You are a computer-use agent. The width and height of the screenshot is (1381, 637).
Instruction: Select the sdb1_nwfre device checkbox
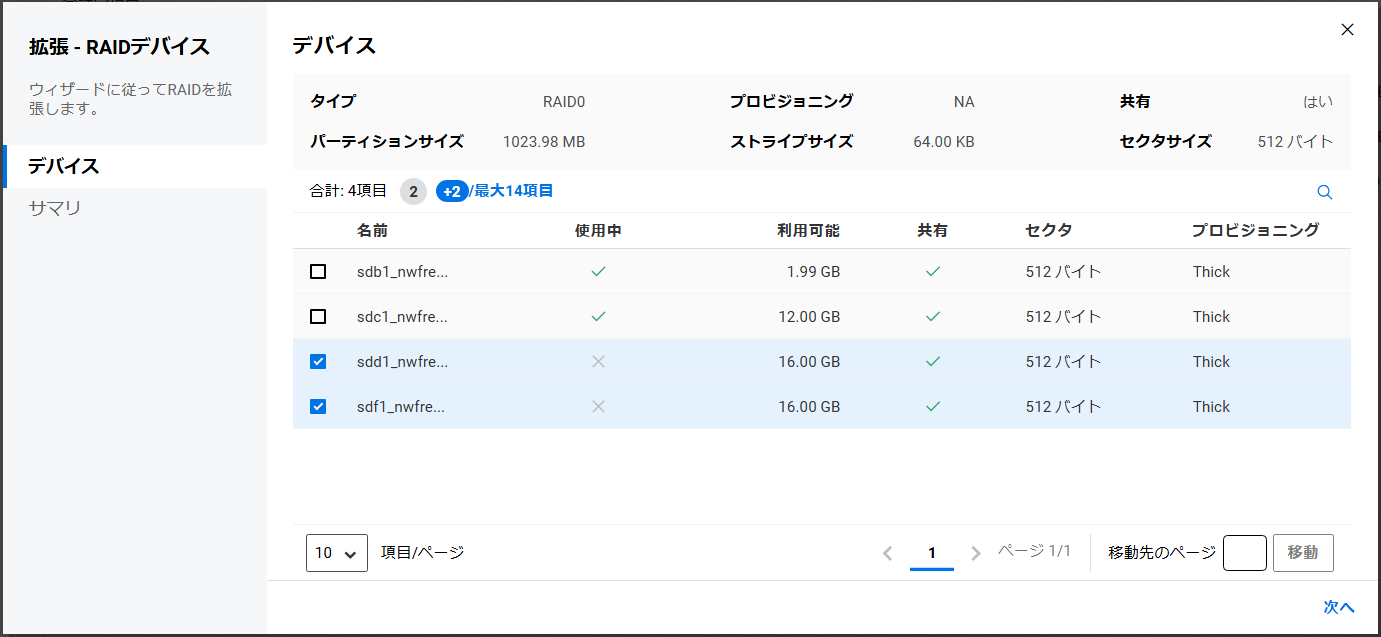coord(318,271)
